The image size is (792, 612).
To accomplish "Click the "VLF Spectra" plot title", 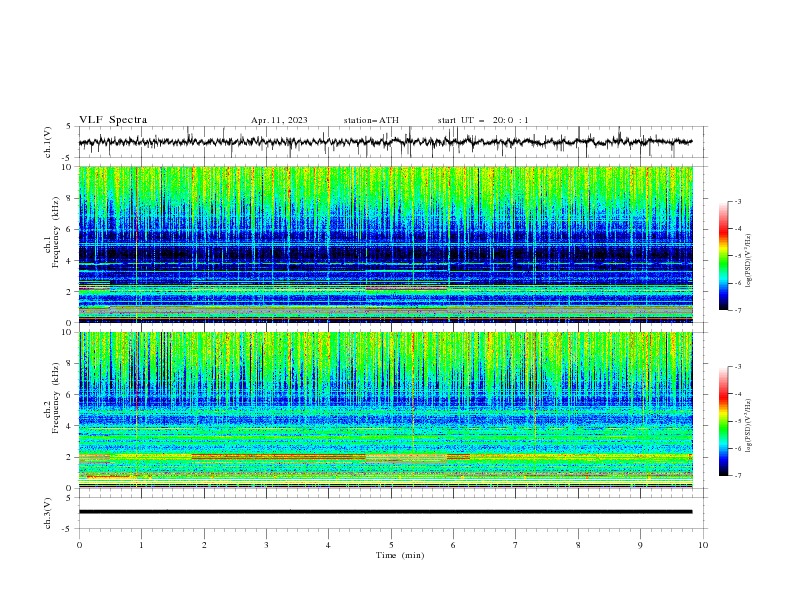I will coord(113,120).
